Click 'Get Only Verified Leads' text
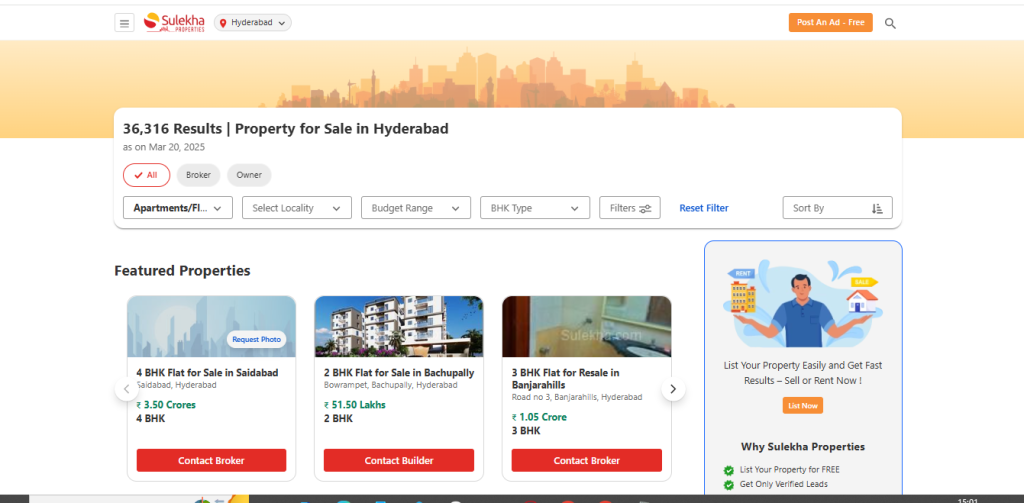 pos(784,484)
